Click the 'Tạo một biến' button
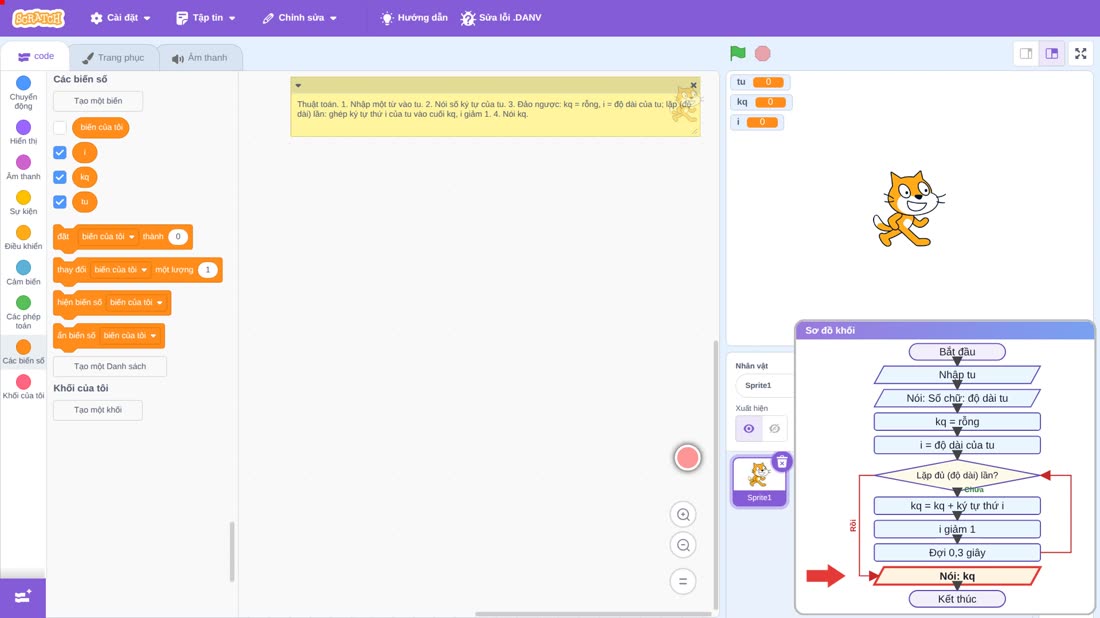The width and height of the screenshot is (1100, 618). click(98, 101)
